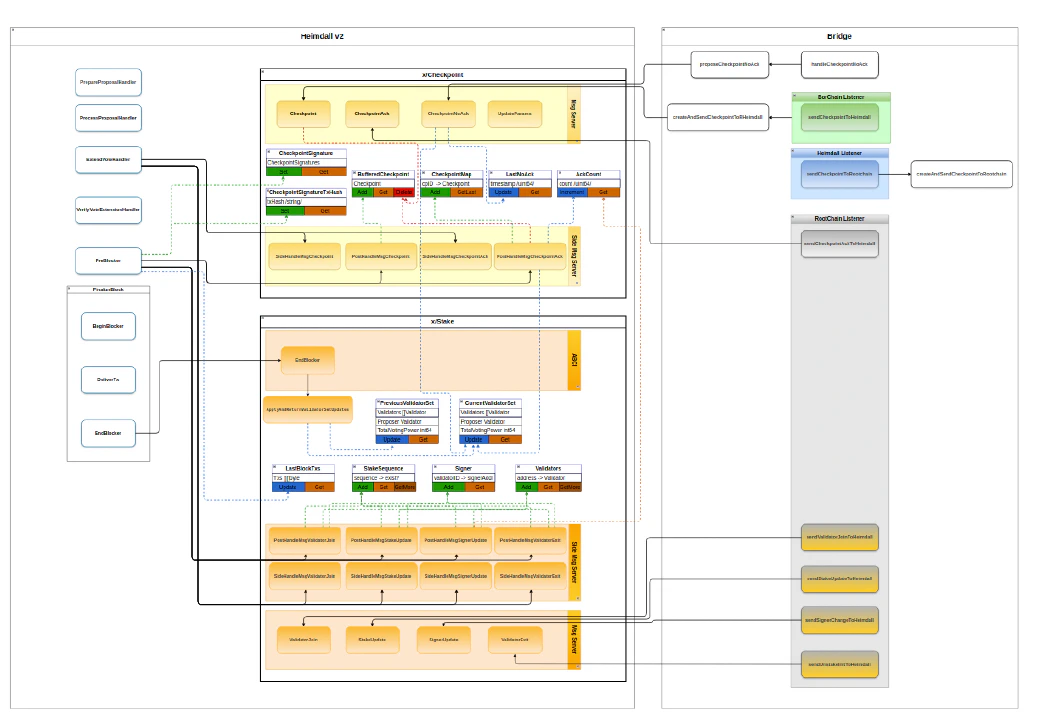Click the ValidatorJoin block in Msg Server
Screen dimensions: 1038x722
[303, 640]
